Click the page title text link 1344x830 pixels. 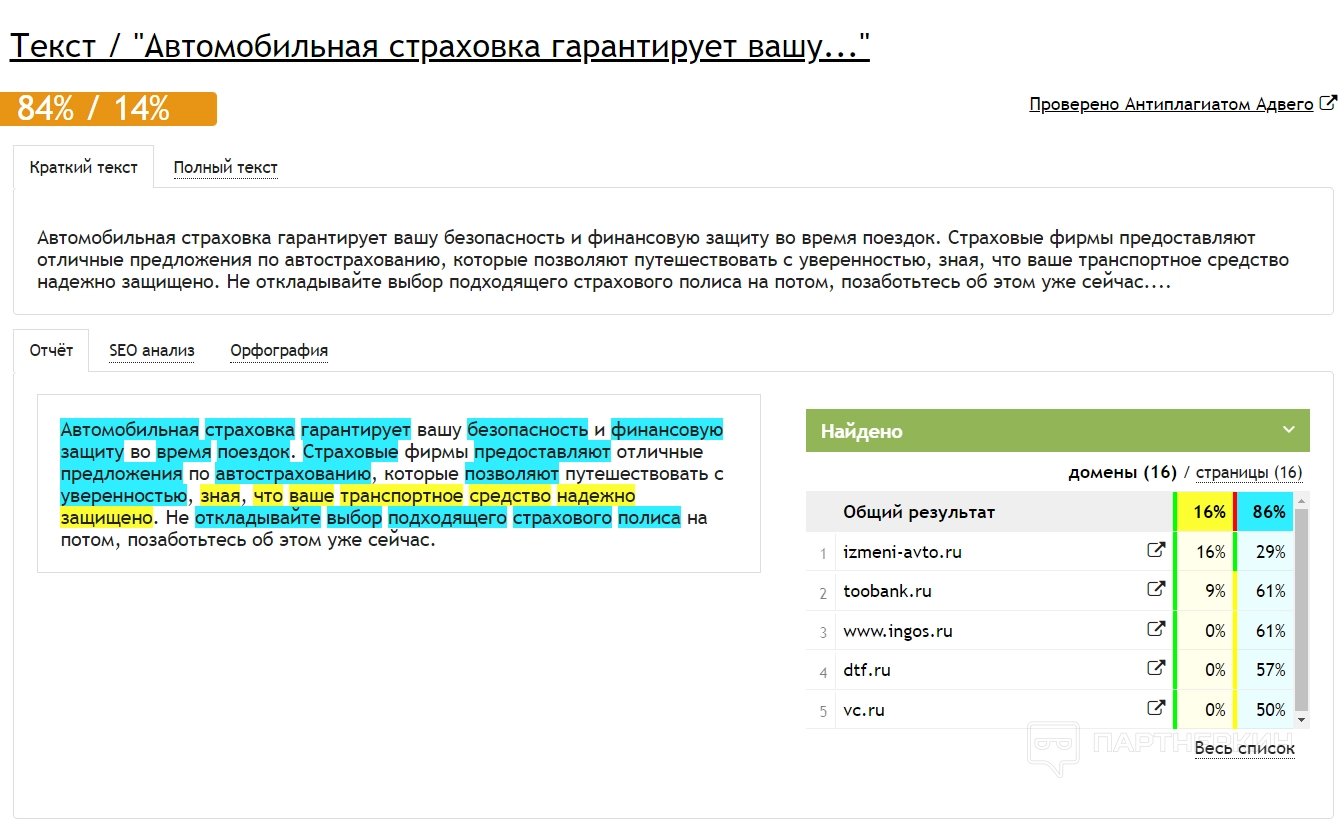(x=440, y=46)
